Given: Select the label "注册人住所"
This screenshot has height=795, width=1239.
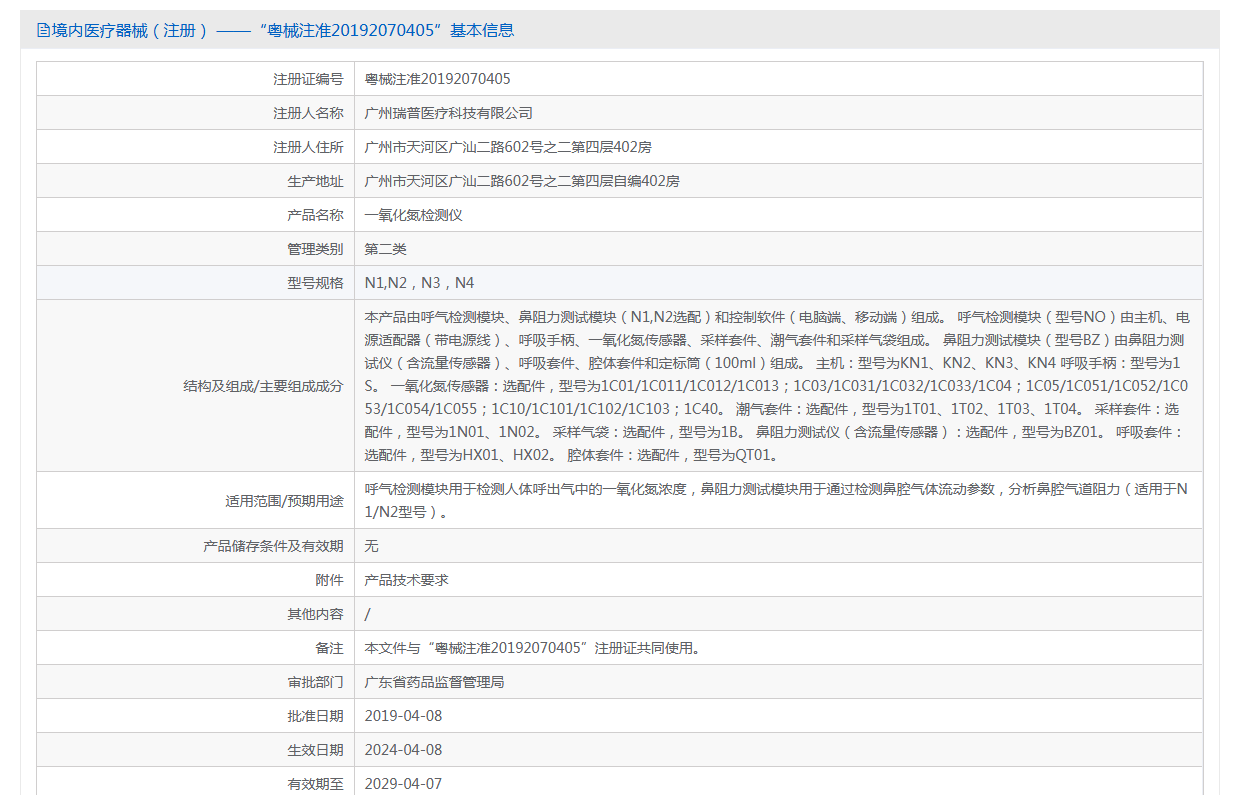Looking at the screenshot, I should [308, 147].
